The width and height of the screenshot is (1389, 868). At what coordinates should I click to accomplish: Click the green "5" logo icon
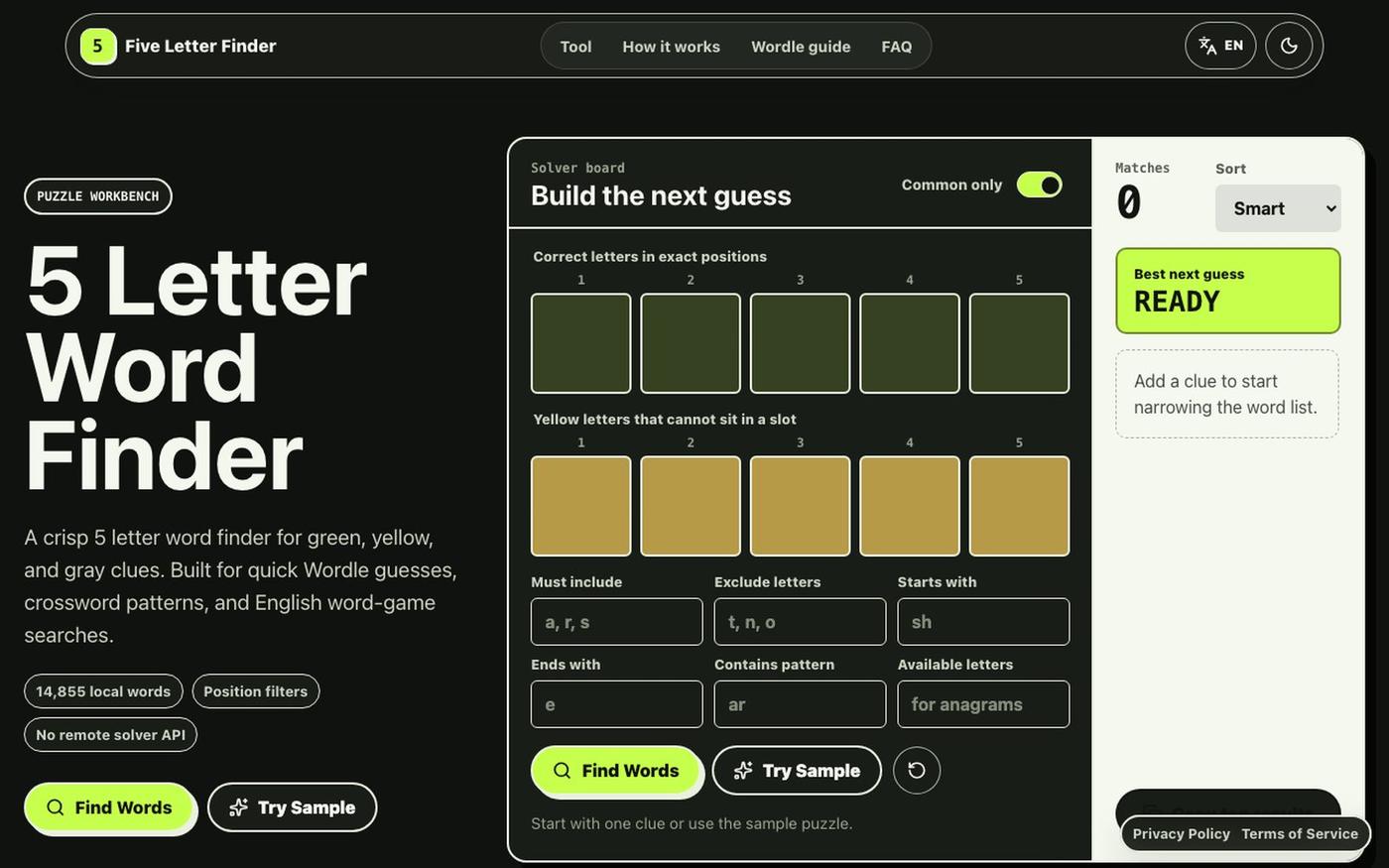click(97, 46)
